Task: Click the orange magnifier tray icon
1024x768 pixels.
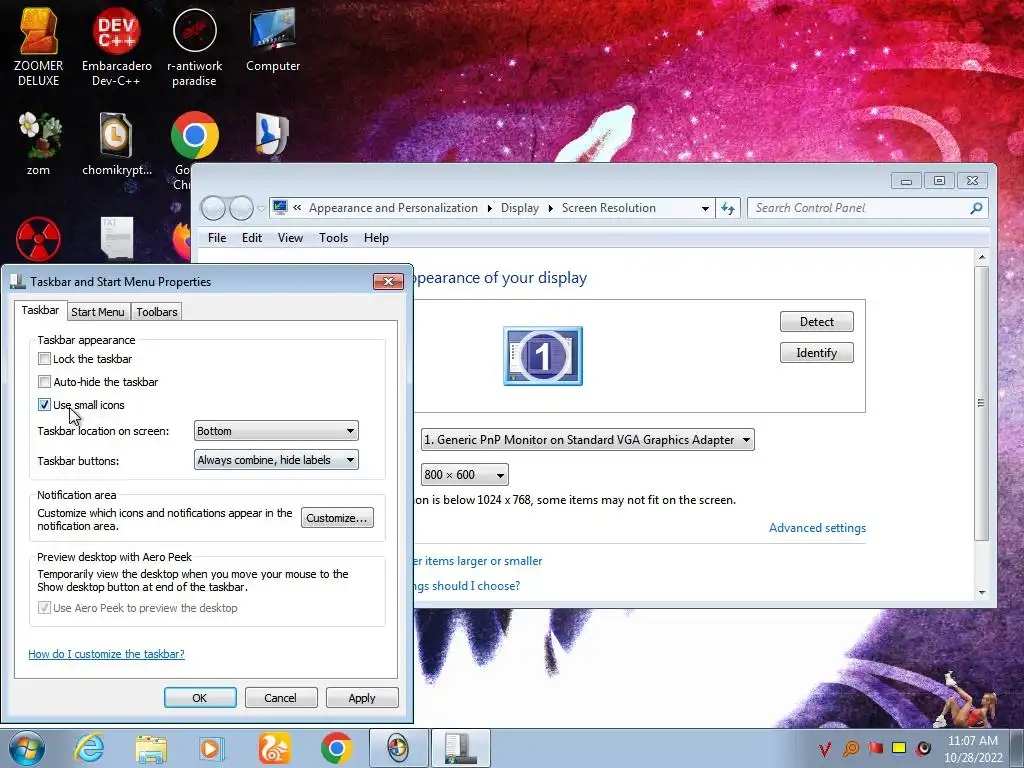Action: [x=851, y=748]
